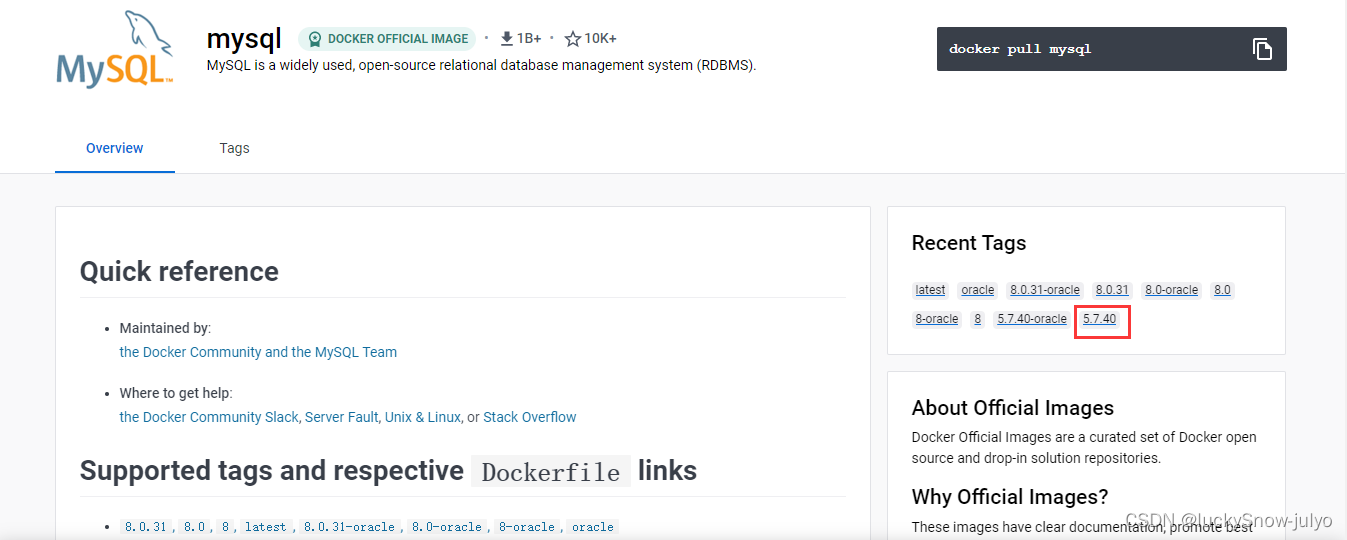Viewport: 1347px width, 540px height.
Task: Click the 'Supported tags and respective Dockerfile links' heading
Action: [388, 471]
